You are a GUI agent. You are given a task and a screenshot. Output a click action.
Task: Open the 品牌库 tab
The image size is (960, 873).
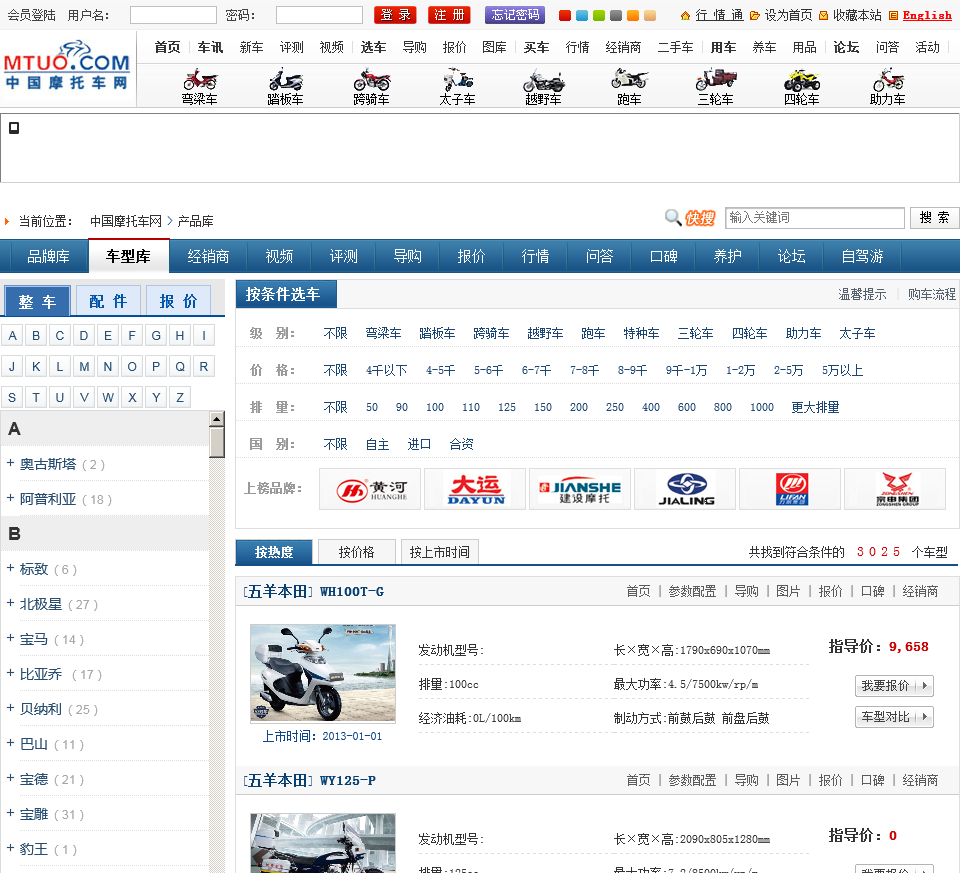[x=48, y=257]
